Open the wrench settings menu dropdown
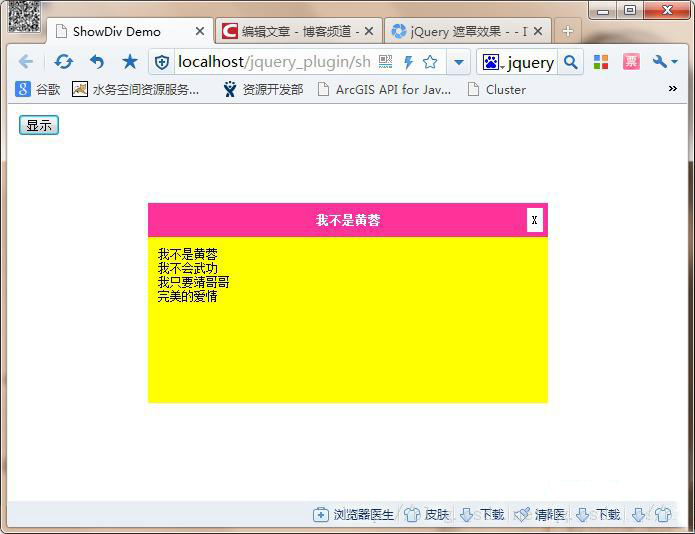The width and height of the screenshot is (695, 534). coord(665,62)
